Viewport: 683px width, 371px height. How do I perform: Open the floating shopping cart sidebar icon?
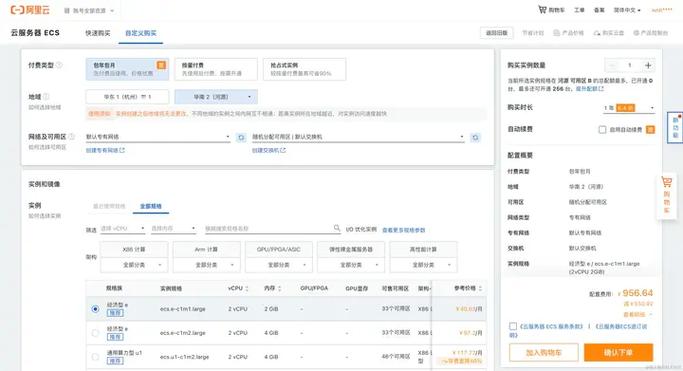pyautogui.click(x=666, y=195)
